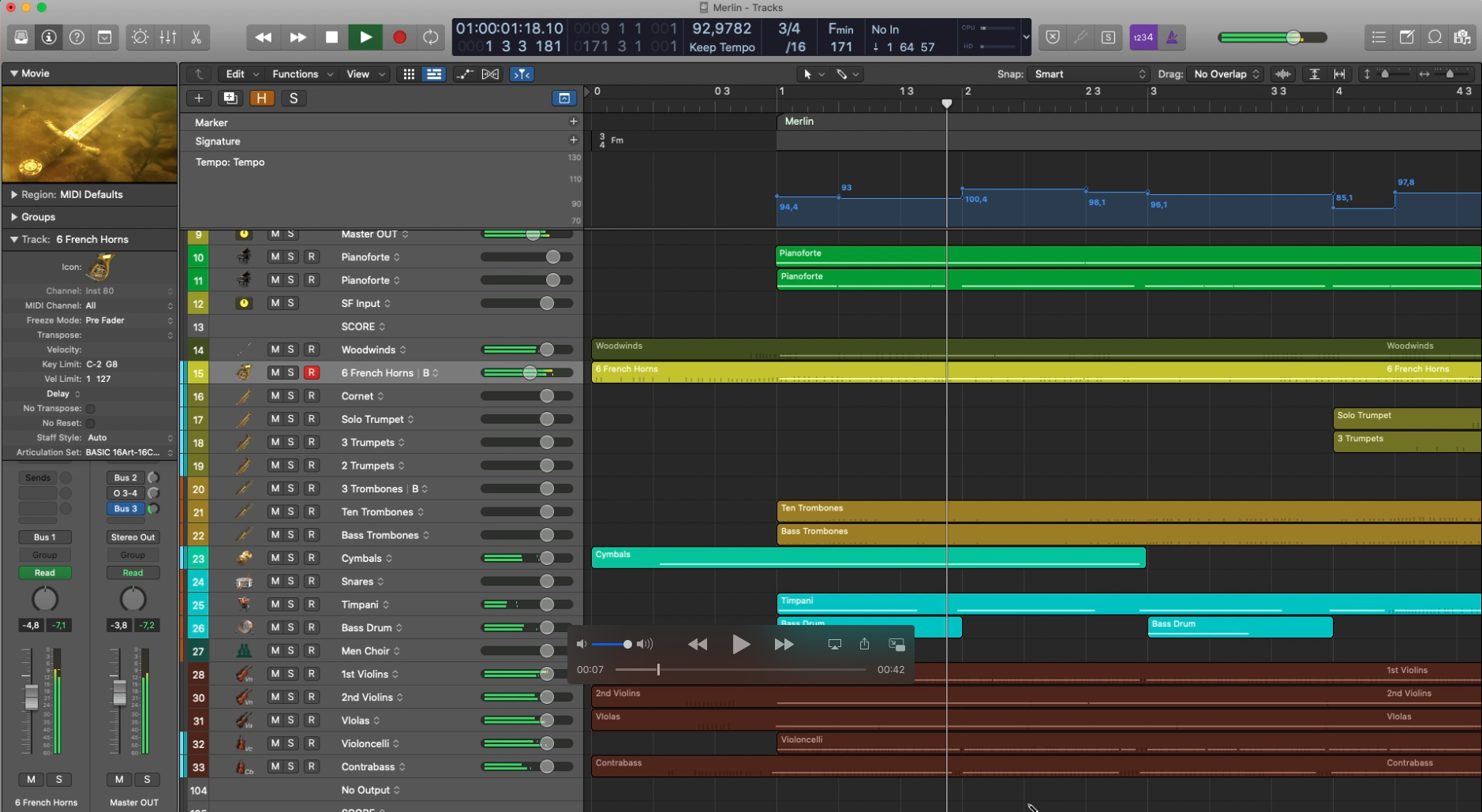Screen dimensions: 1482x812
Task: Switch to list view icon
Action: (433, 74)
